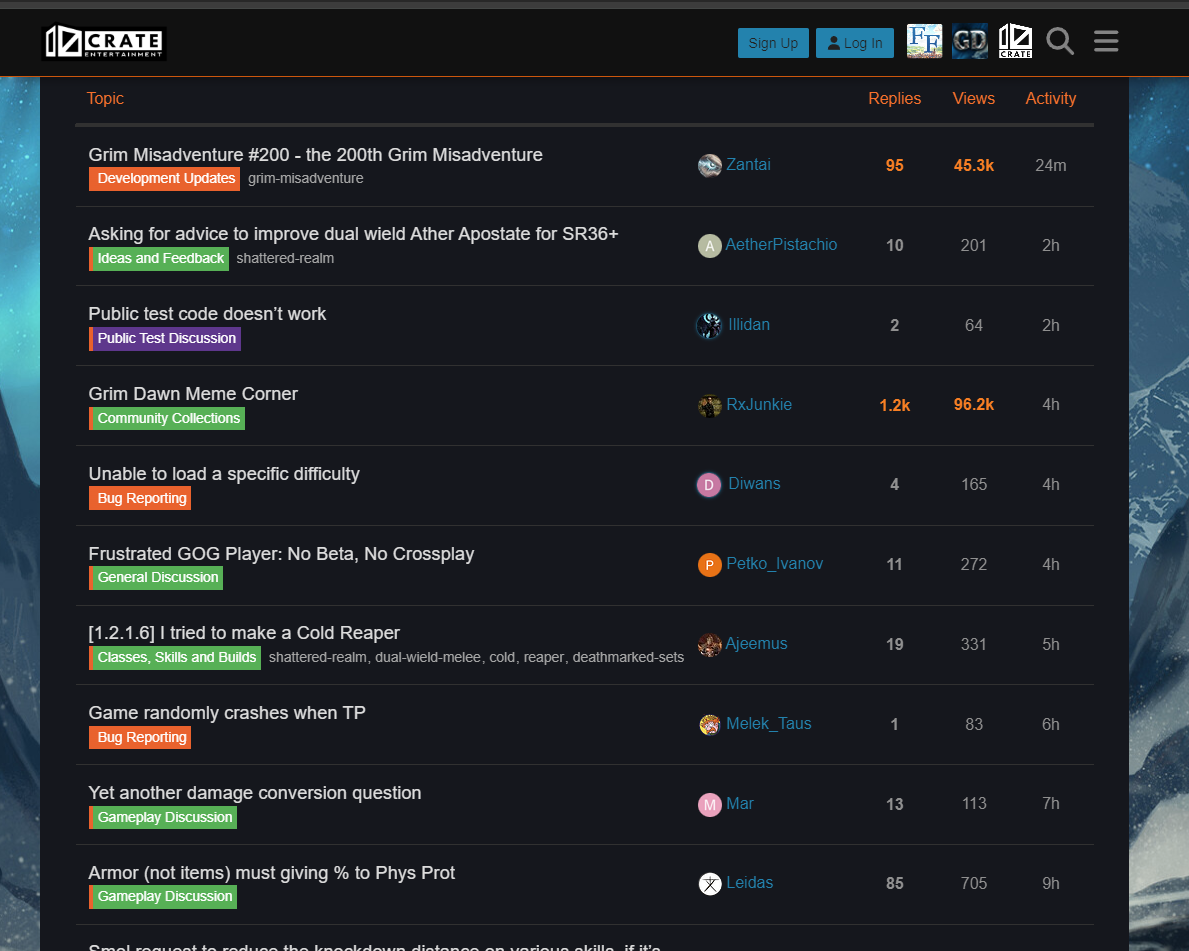Image resolution: width=1189 pixels, height=951 pixels.
Task: Click shattered-realm tag under Ather Apostate topic
Action: [285, 259]
